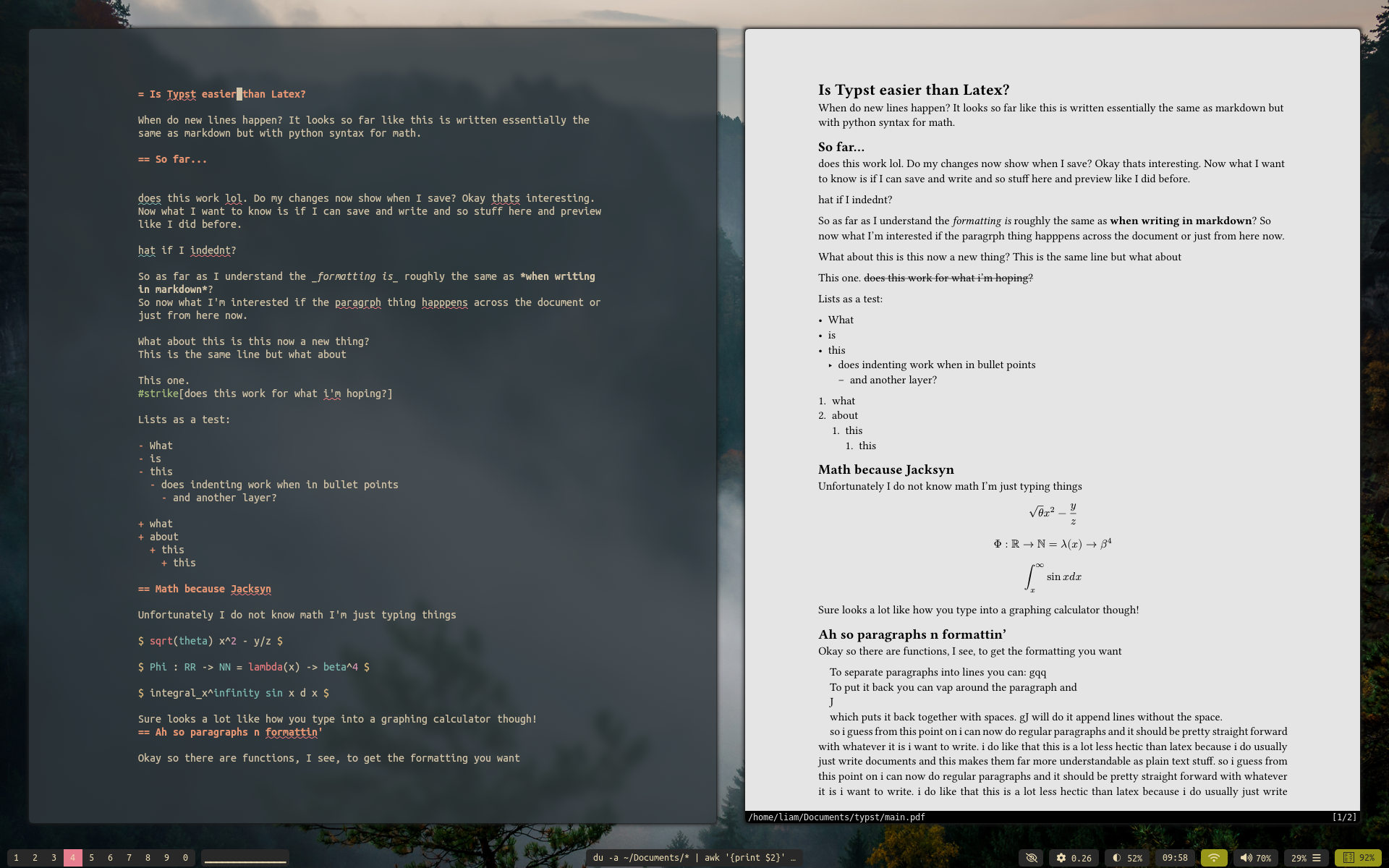Viewport: 1389px width, 868px height.
Task: Click the PDF page indicator [1/2]
Action: click(1343, 817)
